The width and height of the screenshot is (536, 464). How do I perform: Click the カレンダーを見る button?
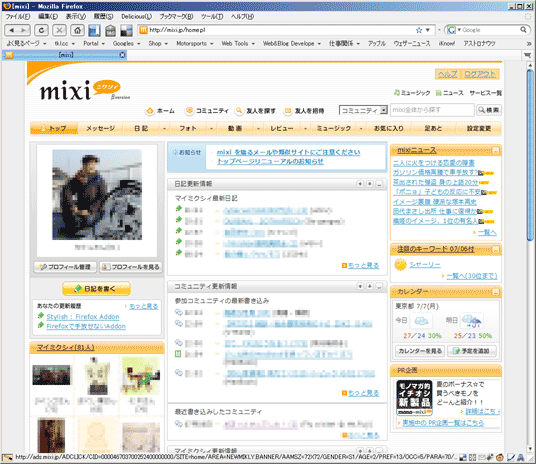click(420, 351)
